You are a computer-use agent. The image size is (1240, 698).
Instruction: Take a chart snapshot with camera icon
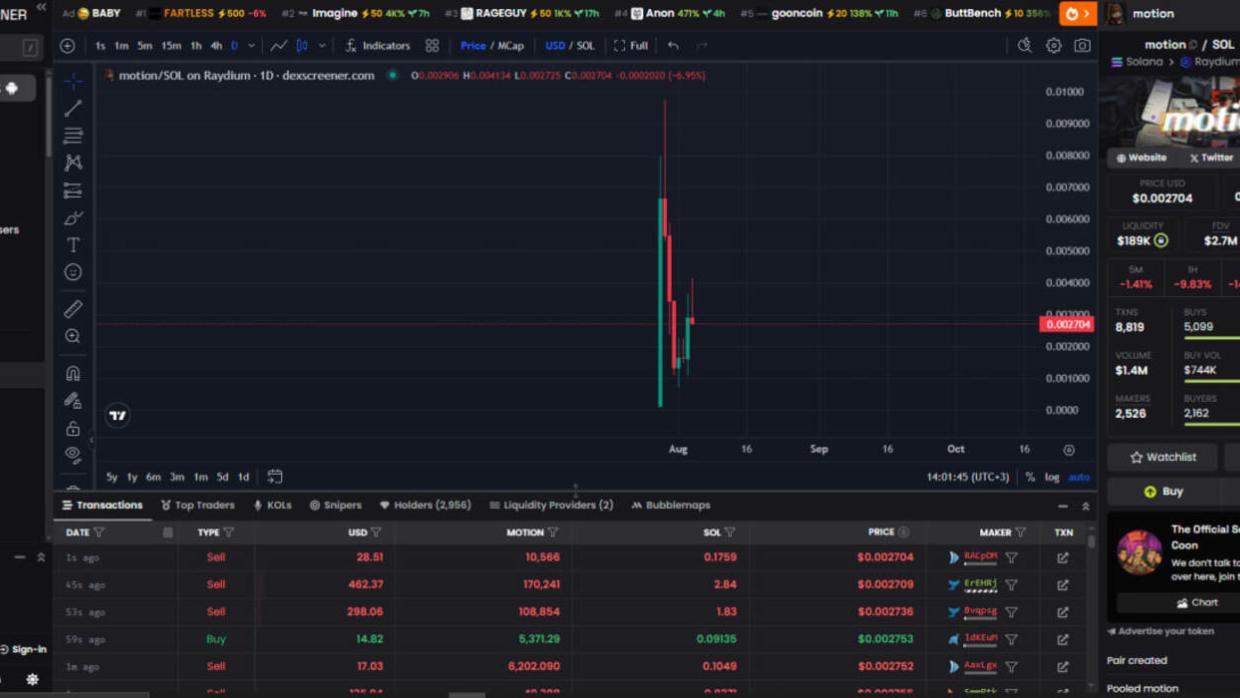pos(1082,46)
